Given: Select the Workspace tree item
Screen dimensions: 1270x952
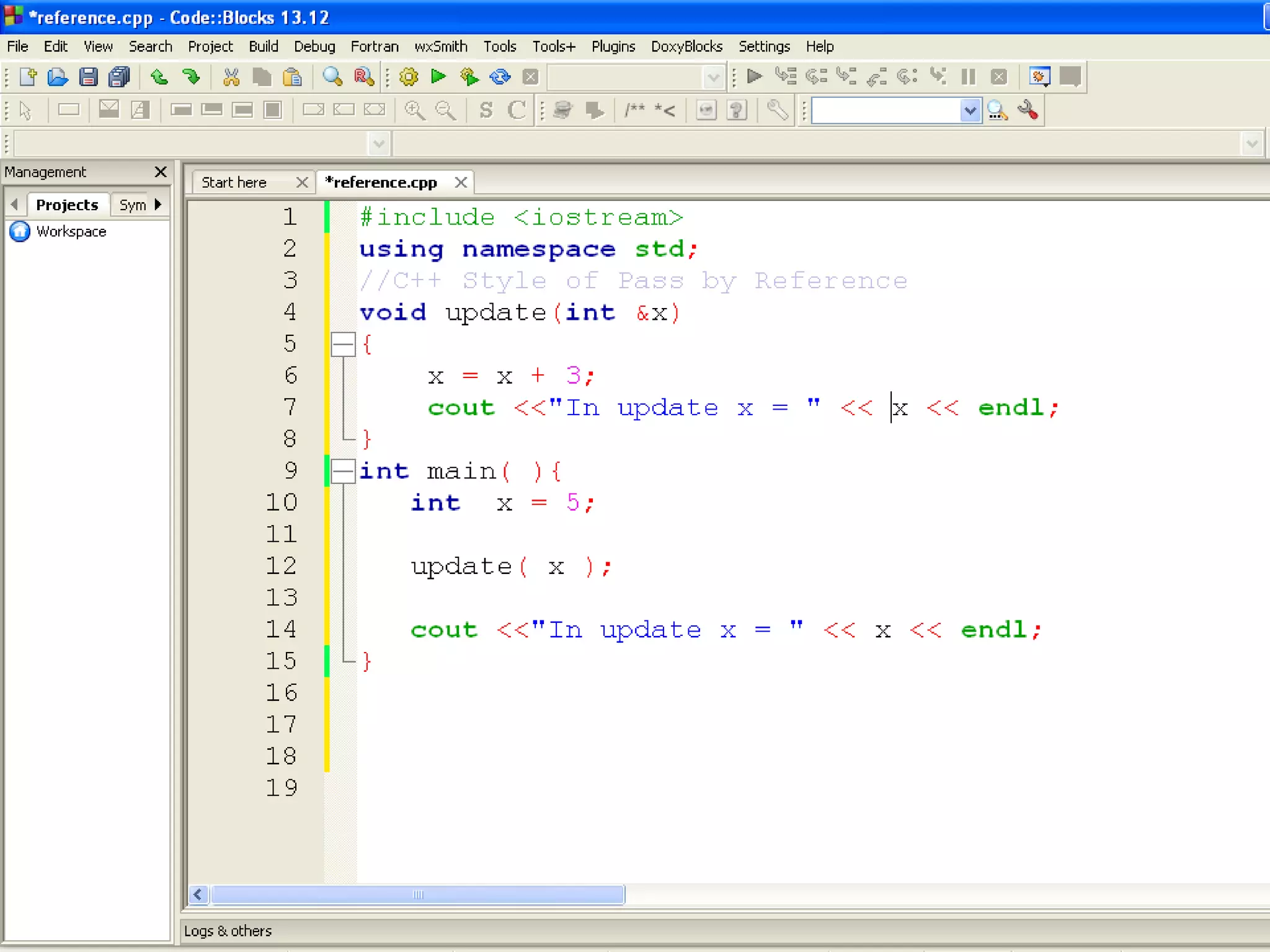Looking at the screenshot, I should 71,231.
